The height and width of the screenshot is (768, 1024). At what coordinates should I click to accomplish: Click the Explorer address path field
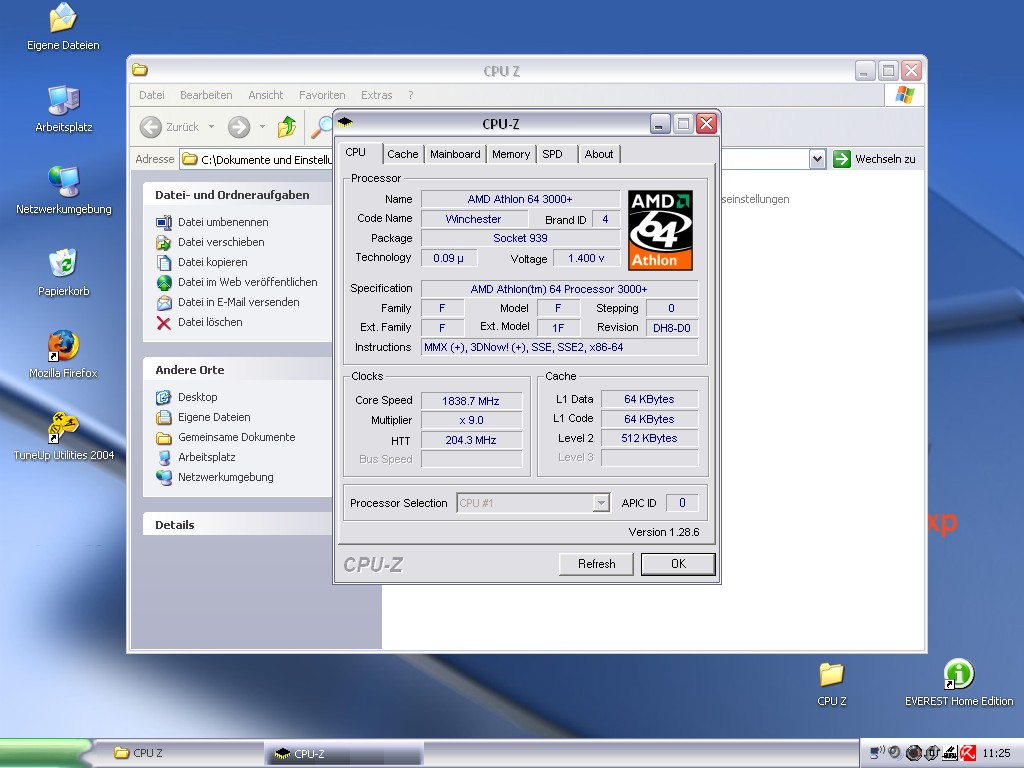point(257,159)
